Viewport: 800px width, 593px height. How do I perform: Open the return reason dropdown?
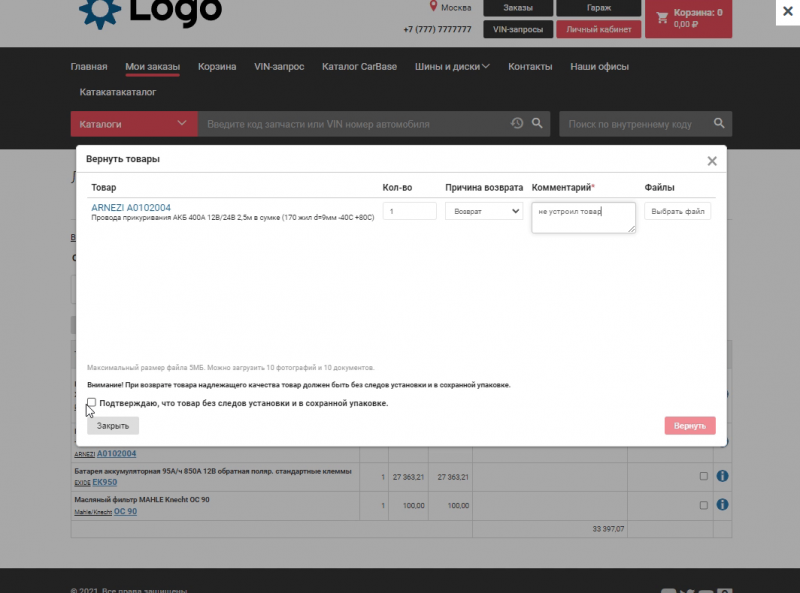pyautogui.click(x=484, y=212)
